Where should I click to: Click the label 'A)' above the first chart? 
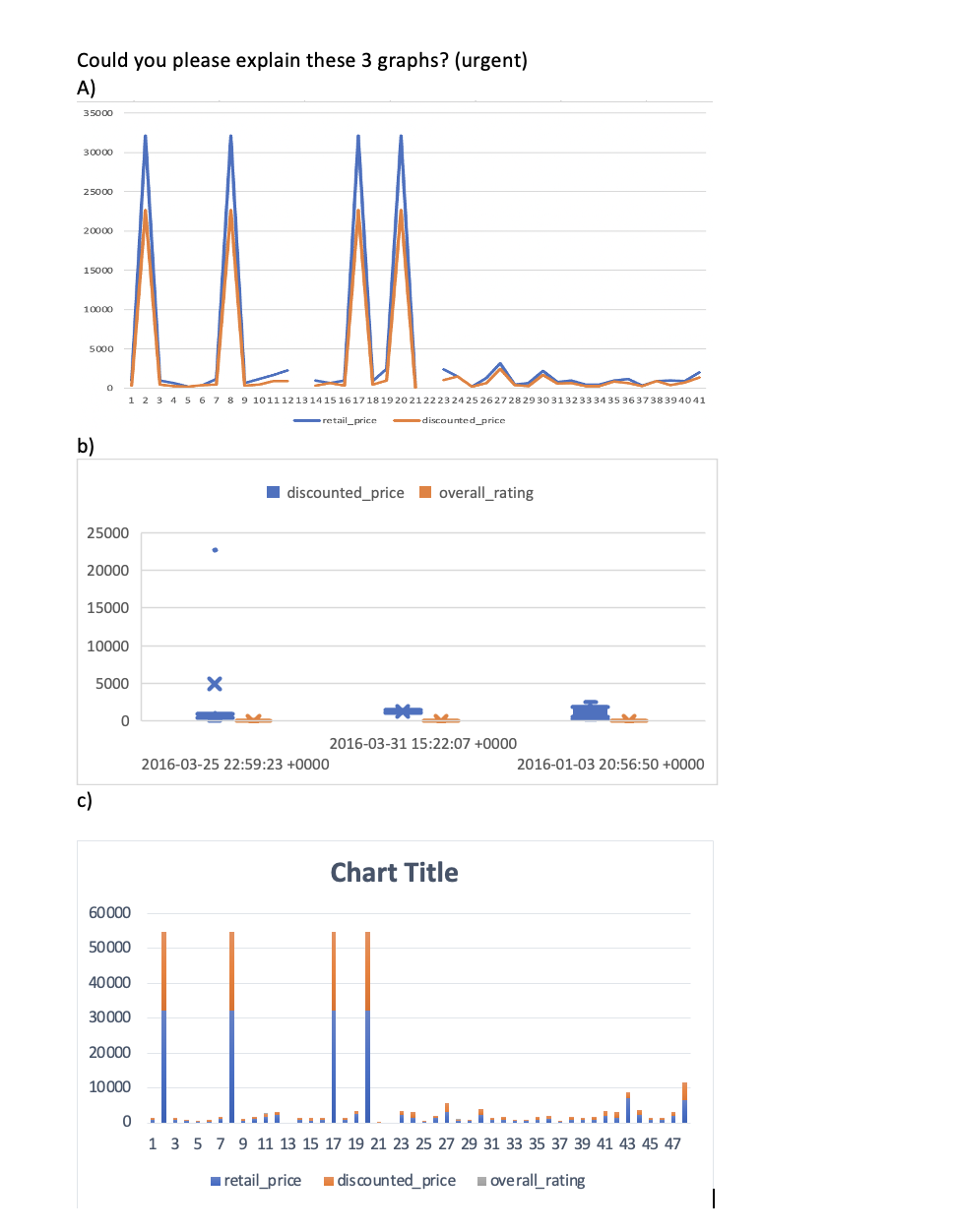[x=85, y=88]
